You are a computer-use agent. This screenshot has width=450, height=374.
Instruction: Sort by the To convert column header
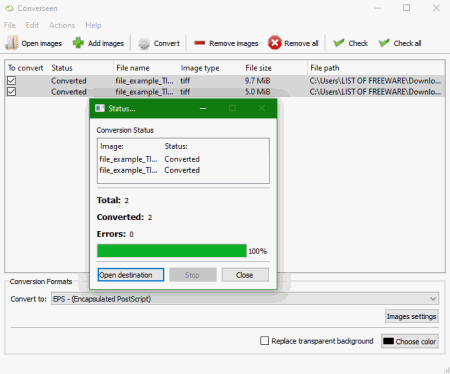[x=26, y=68]
